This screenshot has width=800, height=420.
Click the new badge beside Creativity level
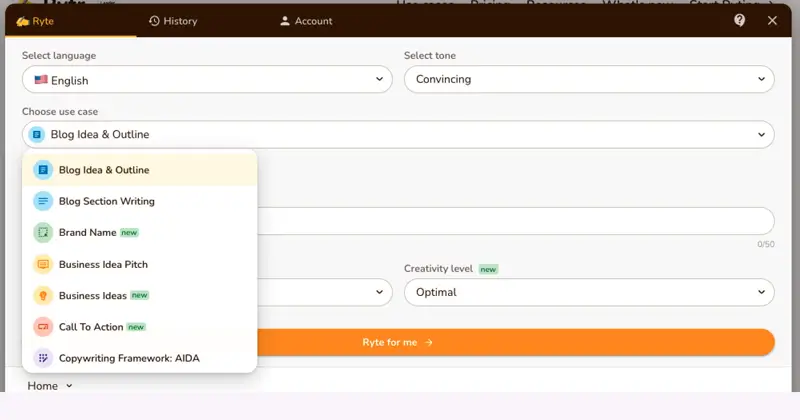click(488, 269)
